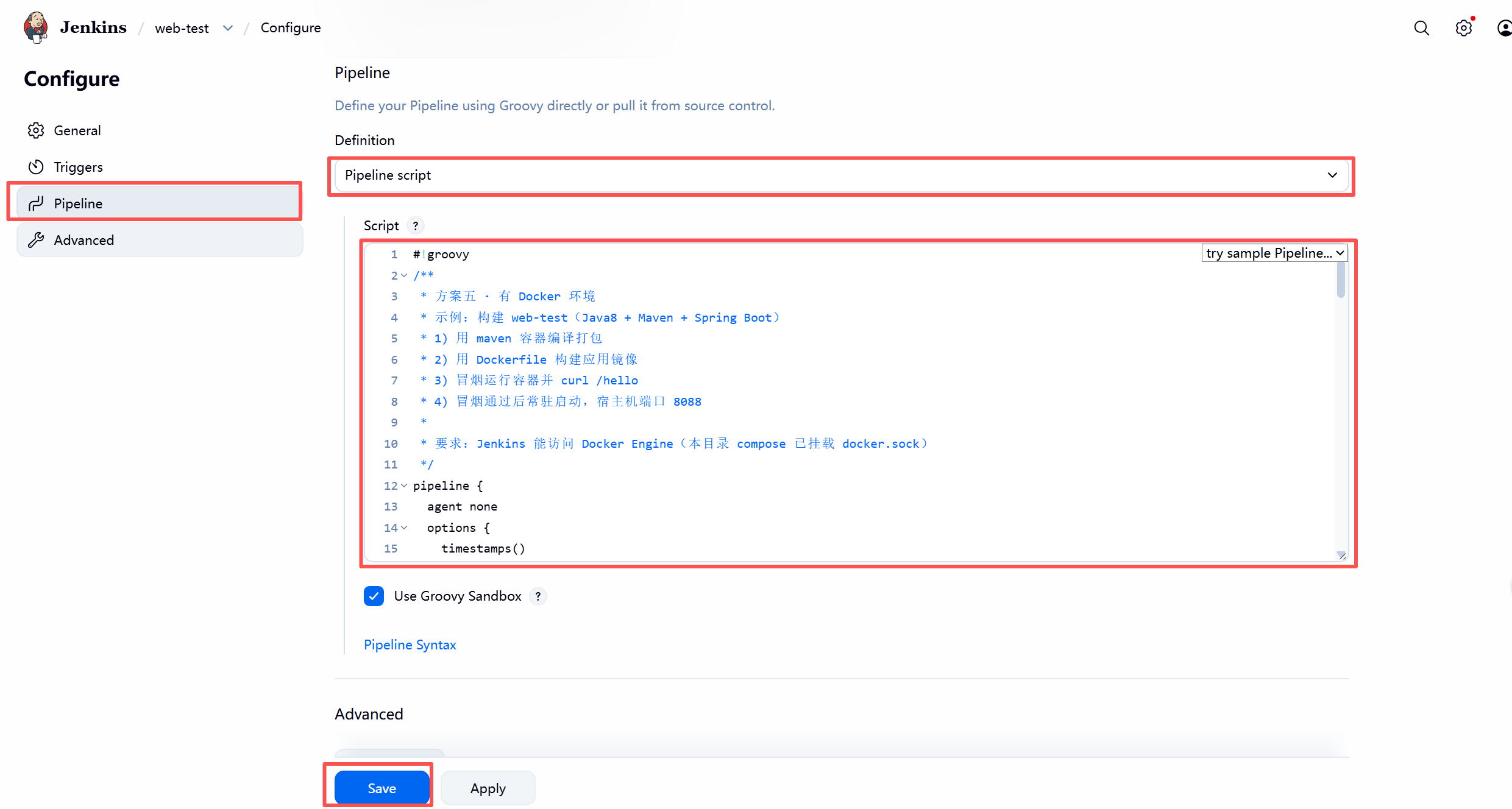Uncheck the Use Groovy Sandbox checkbox
1512x809 pixels.
pos(374,596)
